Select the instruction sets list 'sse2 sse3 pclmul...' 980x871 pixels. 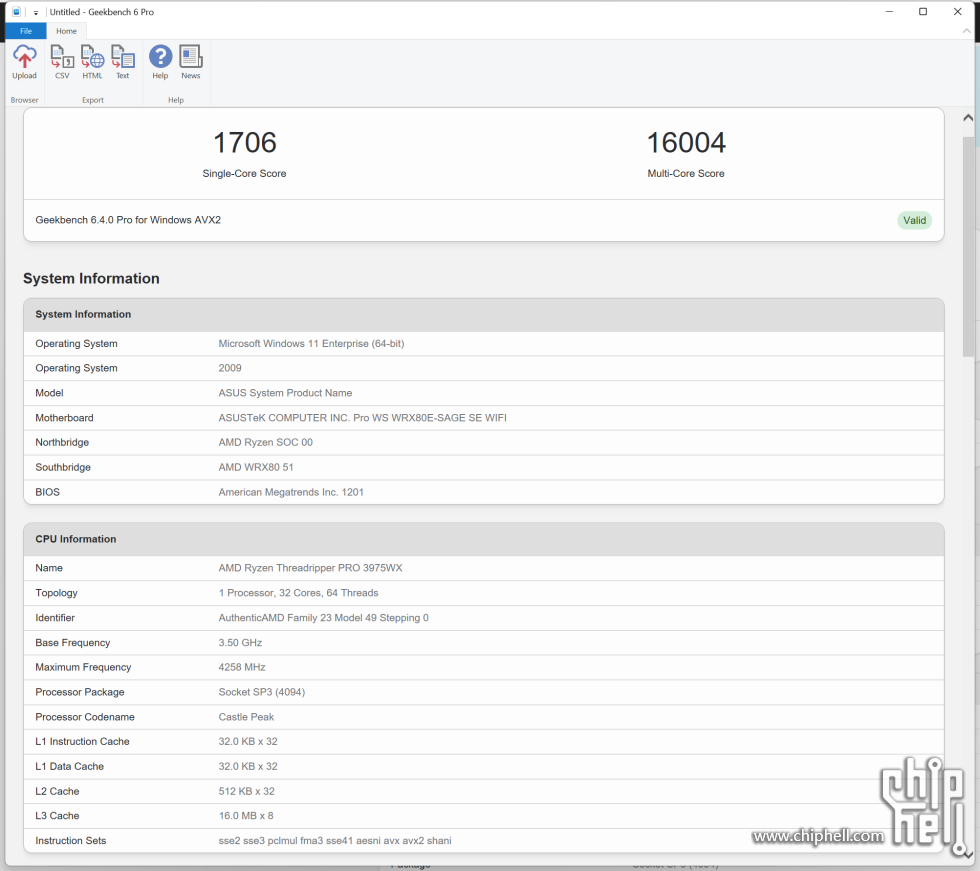point(334,841)
